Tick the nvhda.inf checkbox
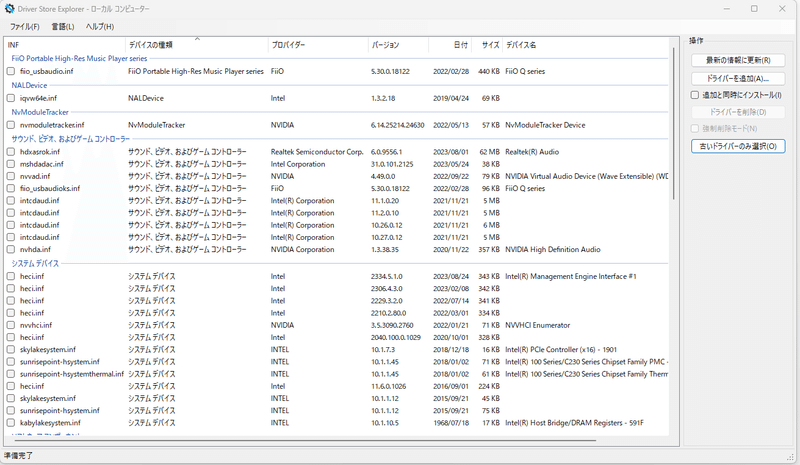The height and width of the screenshot is (465, 800). [11, 250]
